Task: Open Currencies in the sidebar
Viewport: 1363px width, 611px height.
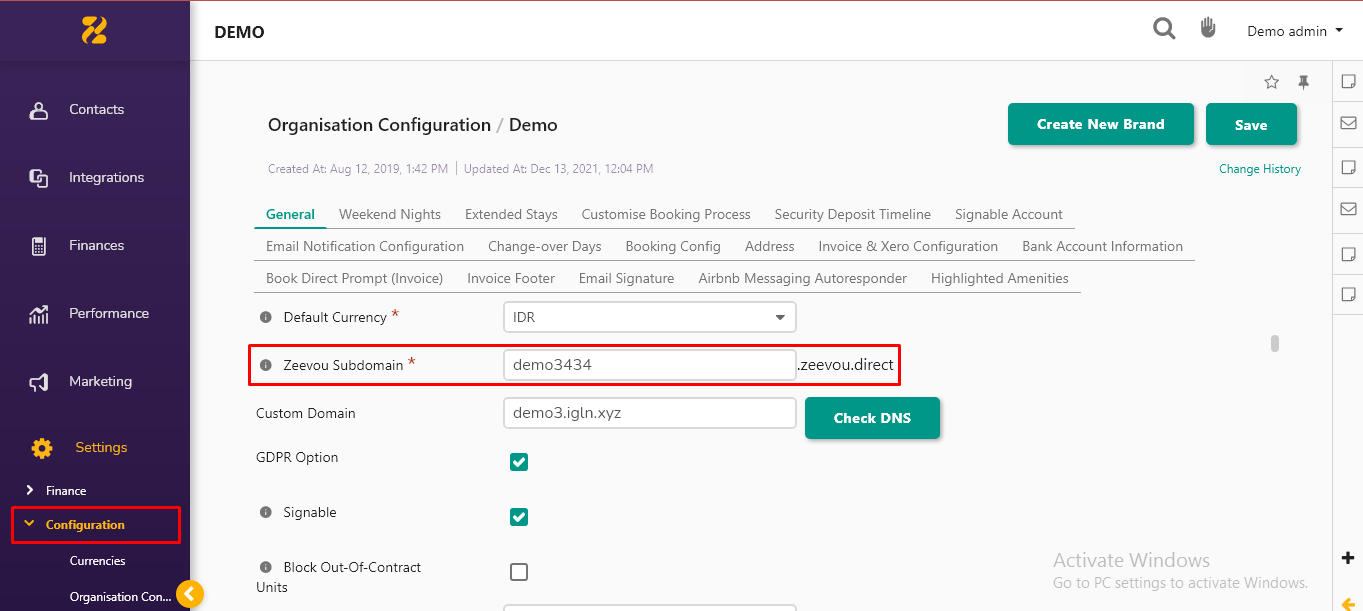Action: point(98,561)
